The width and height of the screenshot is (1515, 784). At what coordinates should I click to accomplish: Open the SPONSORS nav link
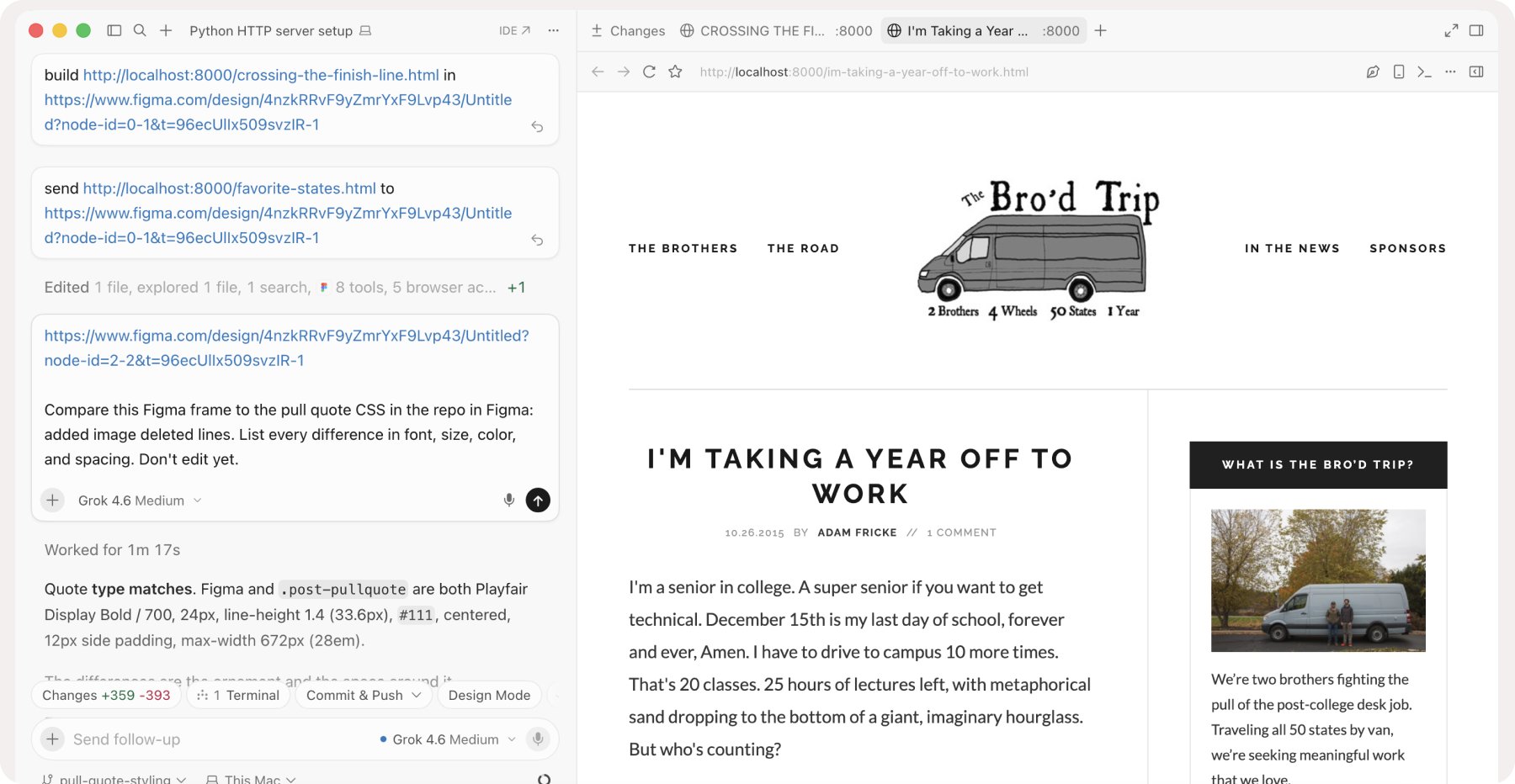pyautogui.click(x=1407, y=248)
